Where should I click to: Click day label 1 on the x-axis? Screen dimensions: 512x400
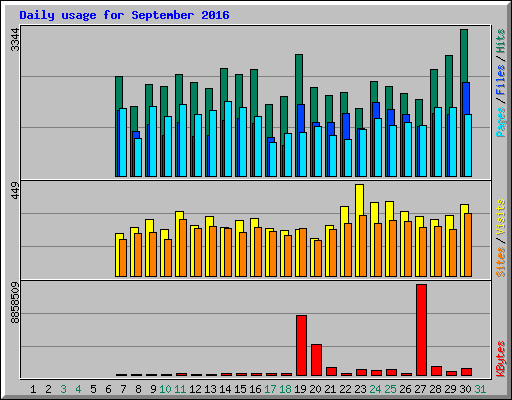click(x=33, y=389)
